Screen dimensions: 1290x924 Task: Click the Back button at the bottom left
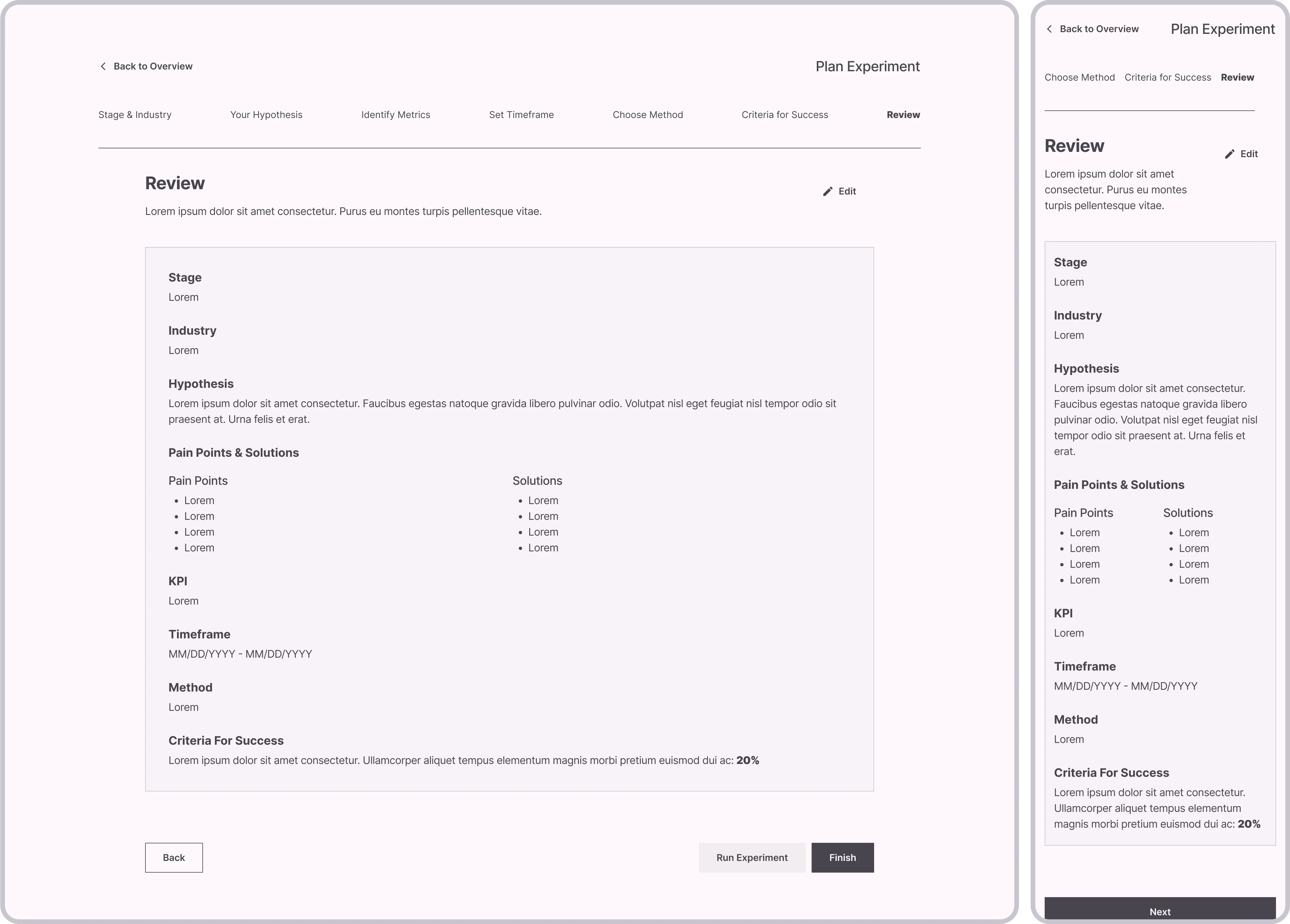[173, 857]
